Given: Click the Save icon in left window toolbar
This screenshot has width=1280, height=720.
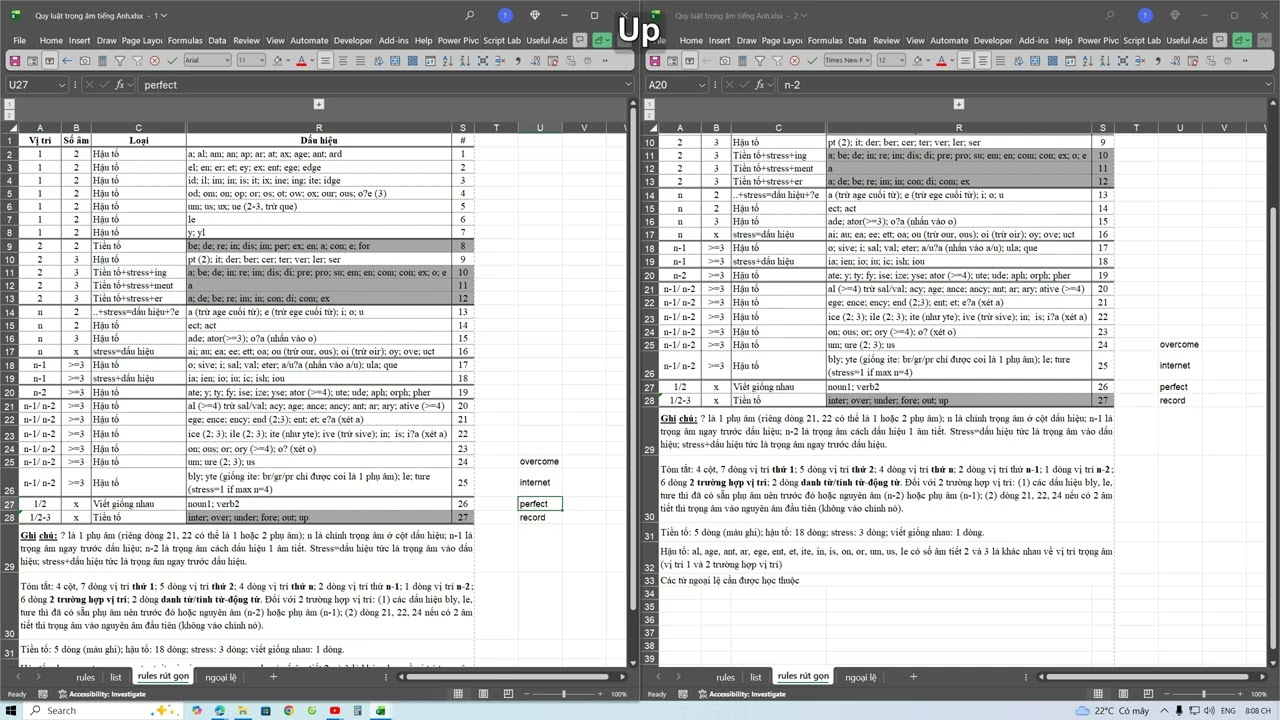Looking at the screenshot, I should pyautogui.click(x=14, y=60).
